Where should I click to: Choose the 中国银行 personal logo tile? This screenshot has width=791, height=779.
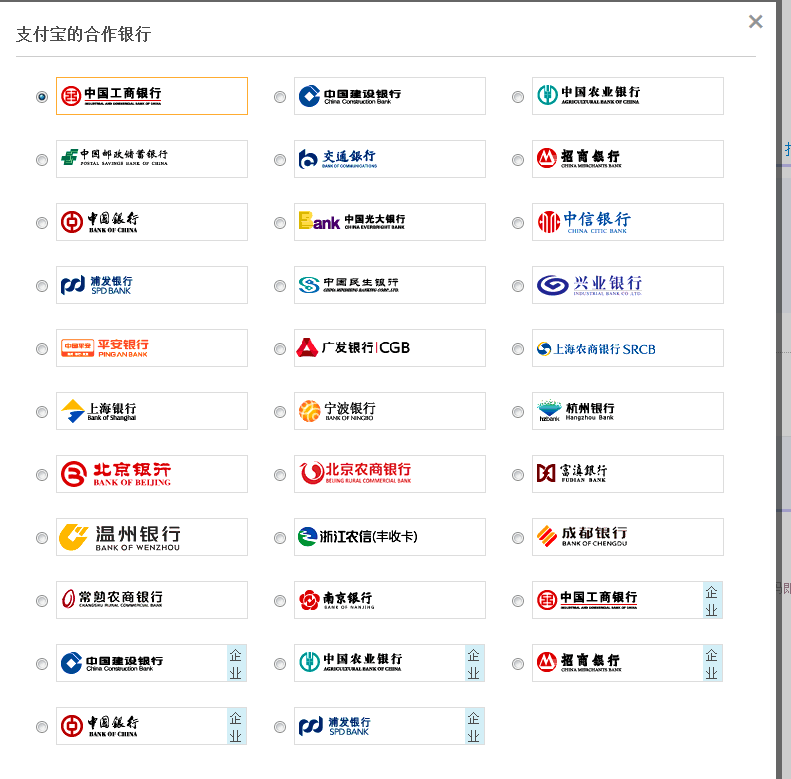152,222
